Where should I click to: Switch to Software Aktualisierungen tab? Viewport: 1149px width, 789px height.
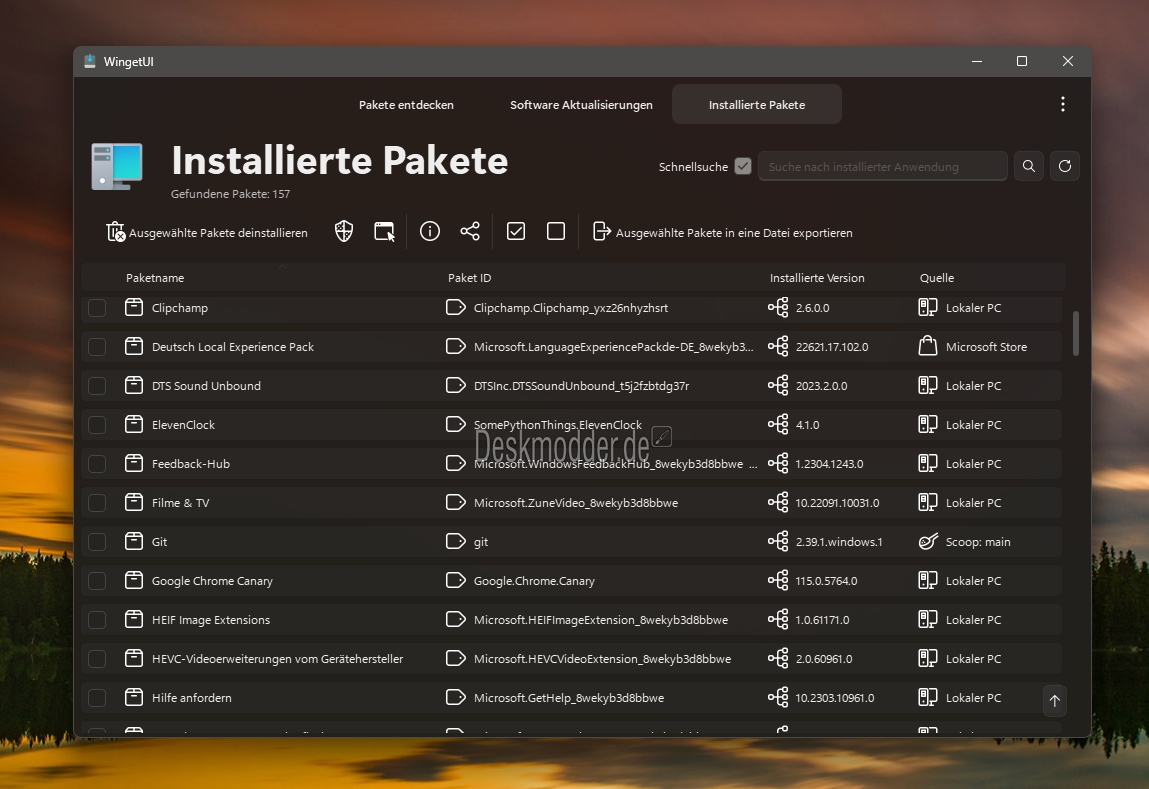point(581,105)
